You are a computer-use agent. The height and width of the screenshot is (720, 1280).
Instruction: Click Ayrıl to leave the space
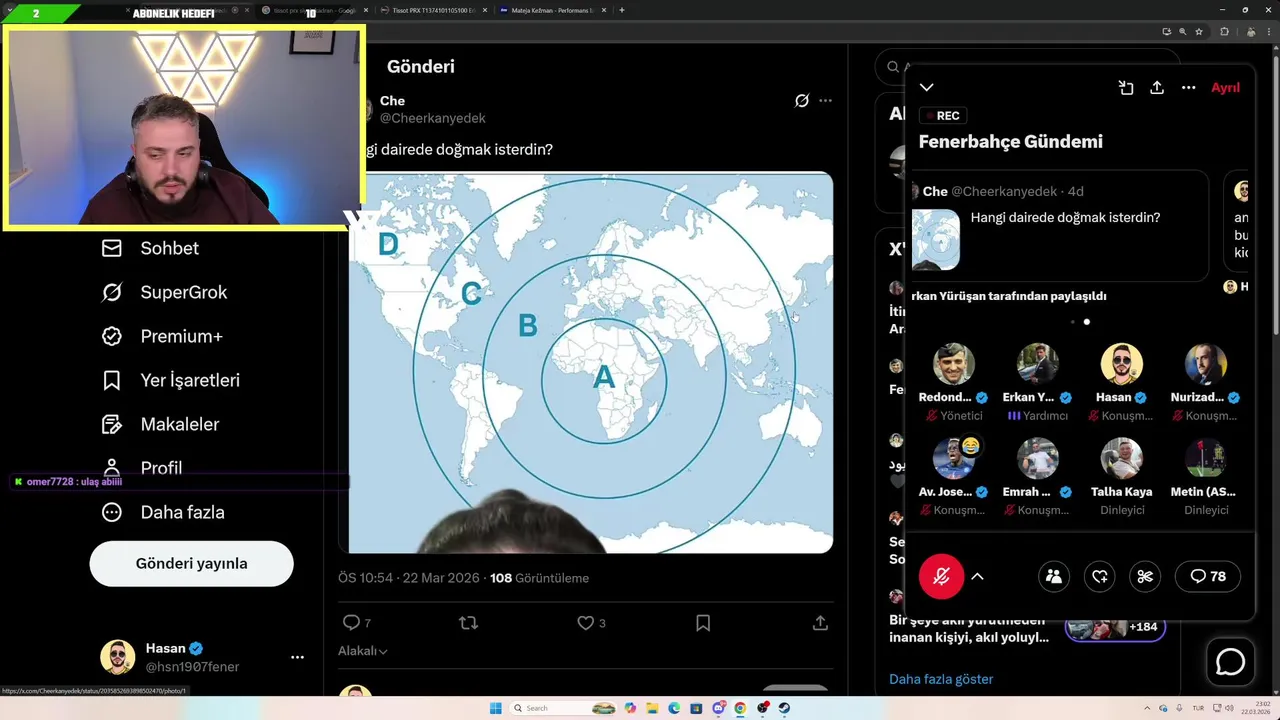1225,88
